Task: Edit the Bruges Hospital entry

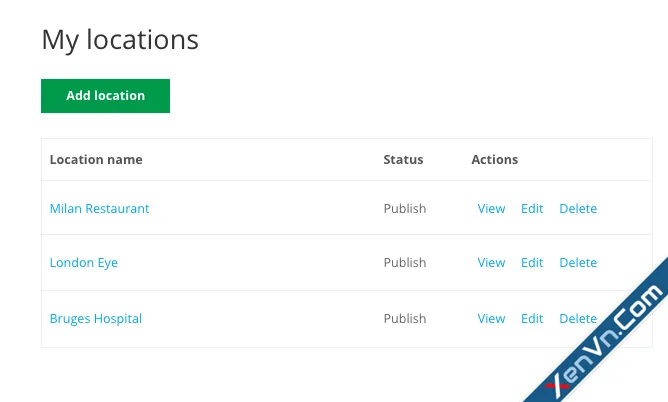Action: (532, 319)
